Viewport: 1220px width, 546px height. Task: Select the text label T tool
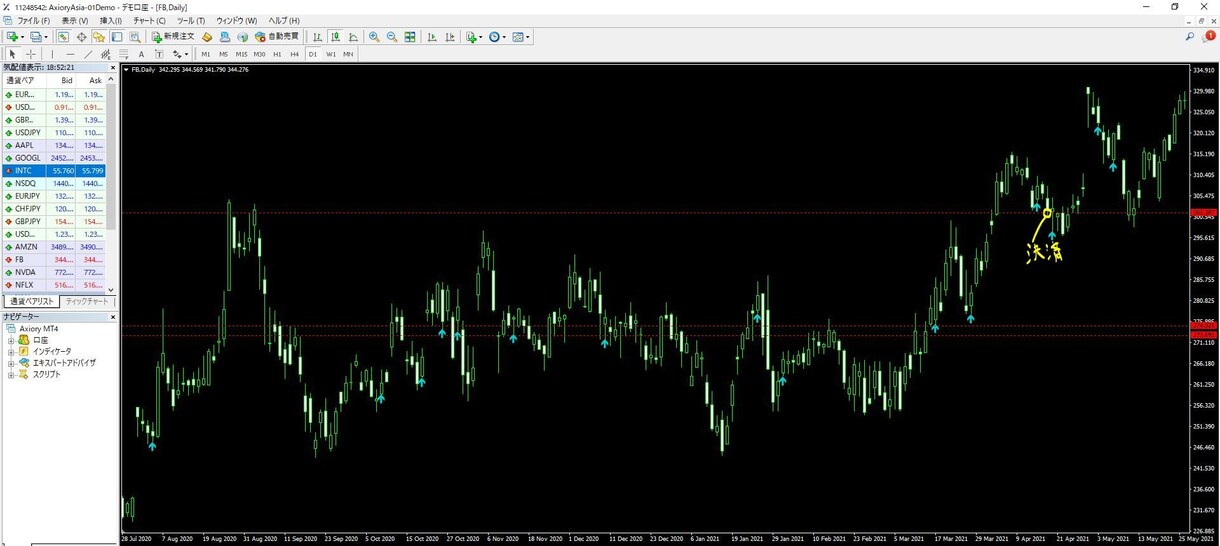159,54
